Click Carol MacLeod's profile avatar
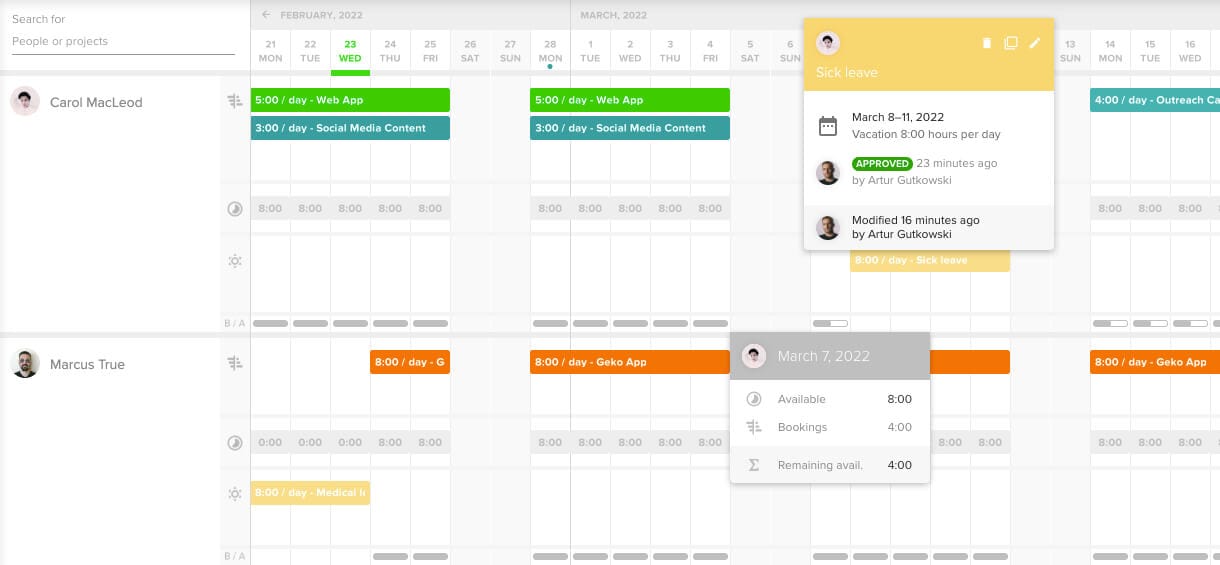Image resolution: width=1220 pixels, height=565 pixels. click(x=25, y=101)
